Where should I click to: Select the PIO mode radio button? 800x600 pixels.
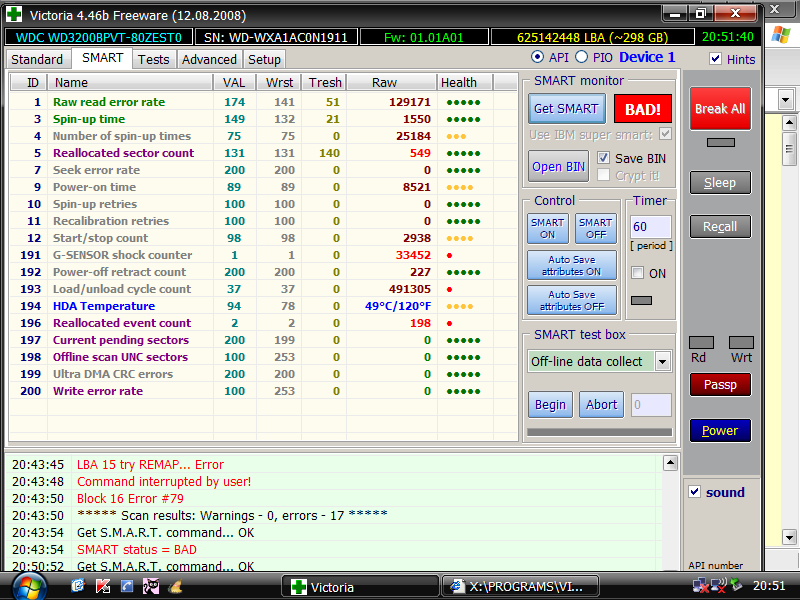coord(582,57)
